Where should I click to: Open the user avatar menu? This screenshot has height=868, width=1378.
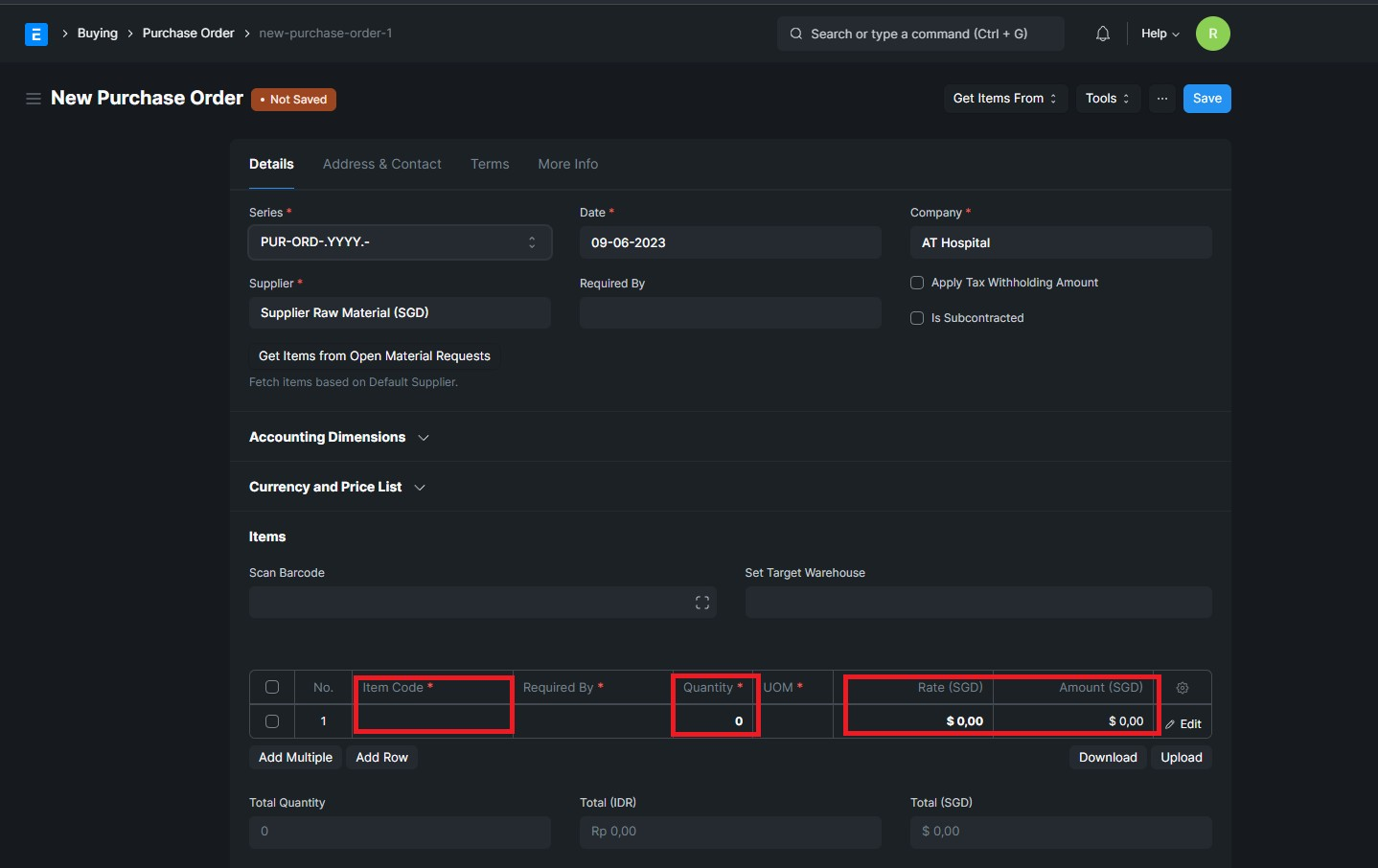click(1213, 33)
